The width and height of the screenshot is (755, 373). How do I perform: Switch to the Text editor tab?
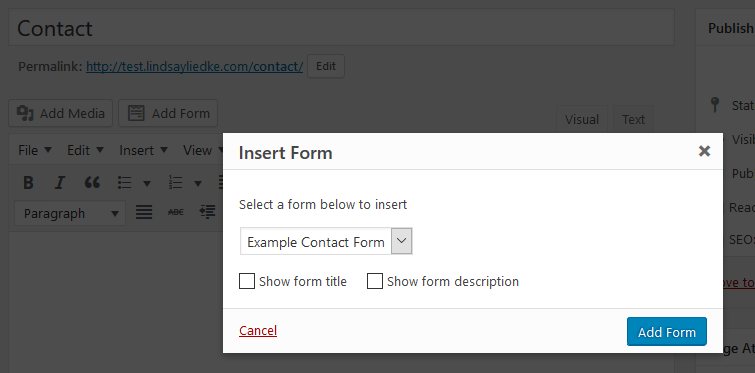click(633, 119)
